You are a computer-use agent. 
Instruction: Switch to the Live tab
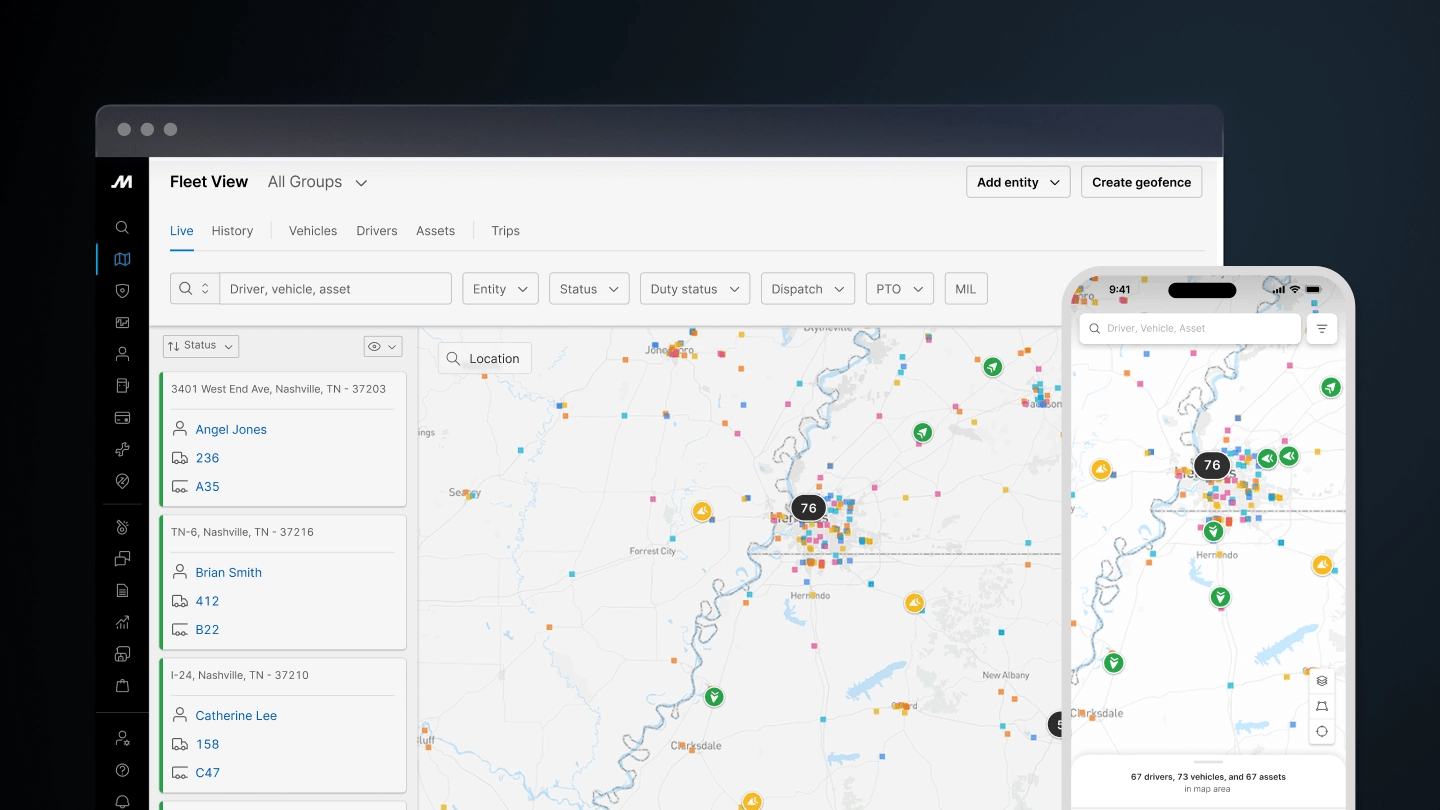click(181, 231)
